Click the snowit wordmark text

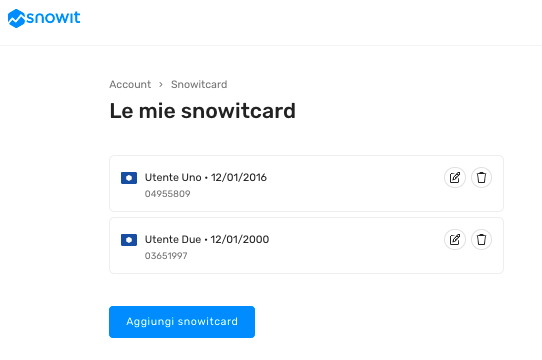point(53,17)
